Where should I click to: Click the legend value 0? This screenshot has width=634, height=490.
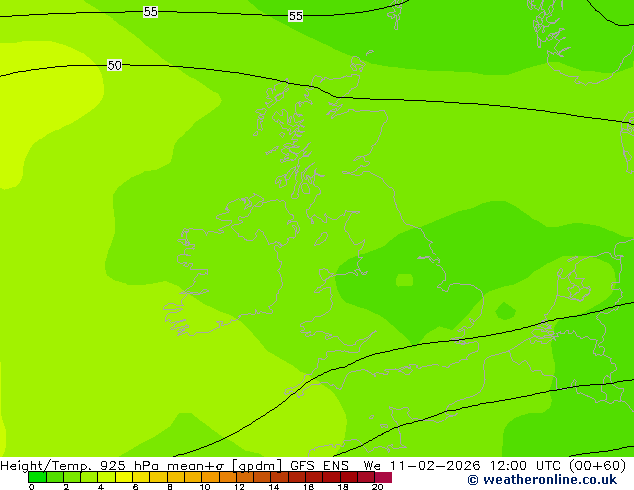(x=32, y=487)
